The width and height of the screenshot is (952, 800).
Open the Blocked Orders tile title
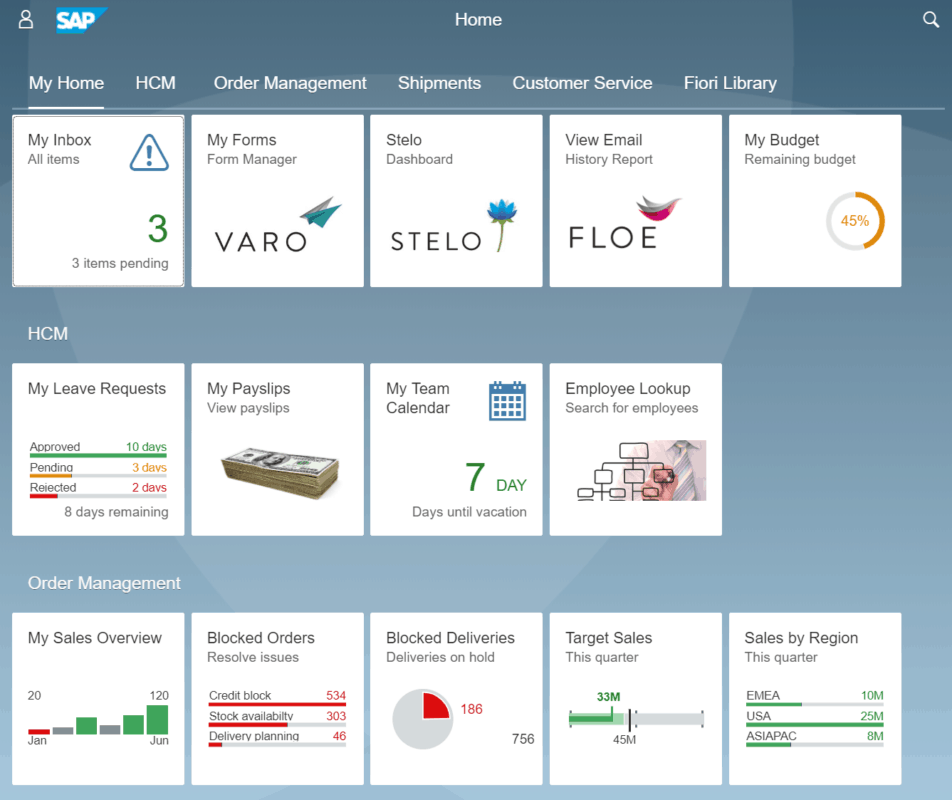(261, 638)
